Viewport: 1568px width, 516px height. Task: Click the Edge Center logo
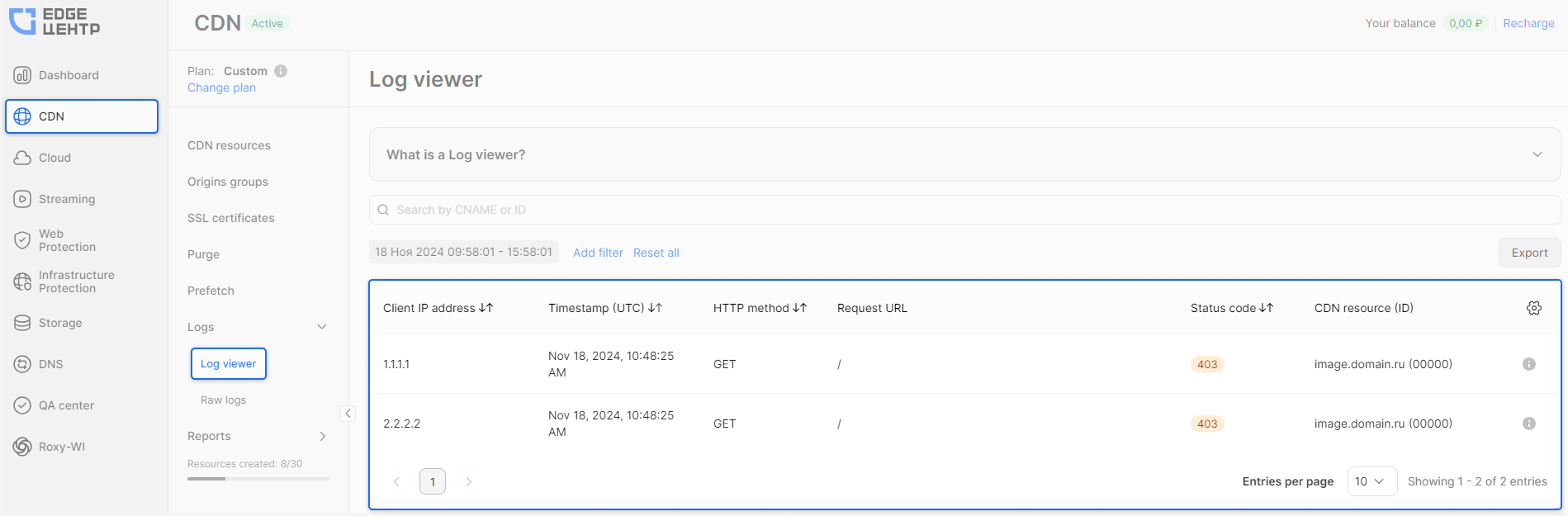[x=54, y=21]
